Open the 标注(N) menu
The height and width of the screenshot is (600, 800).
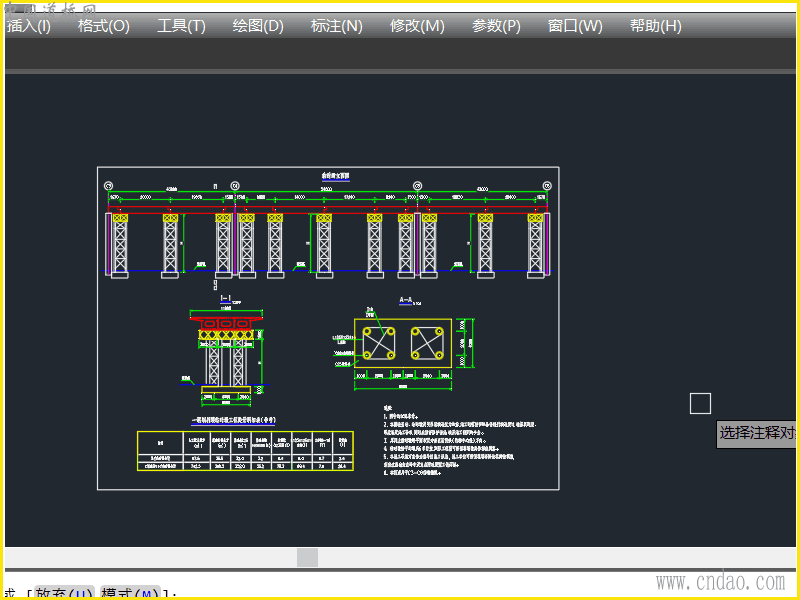[336, 26]
